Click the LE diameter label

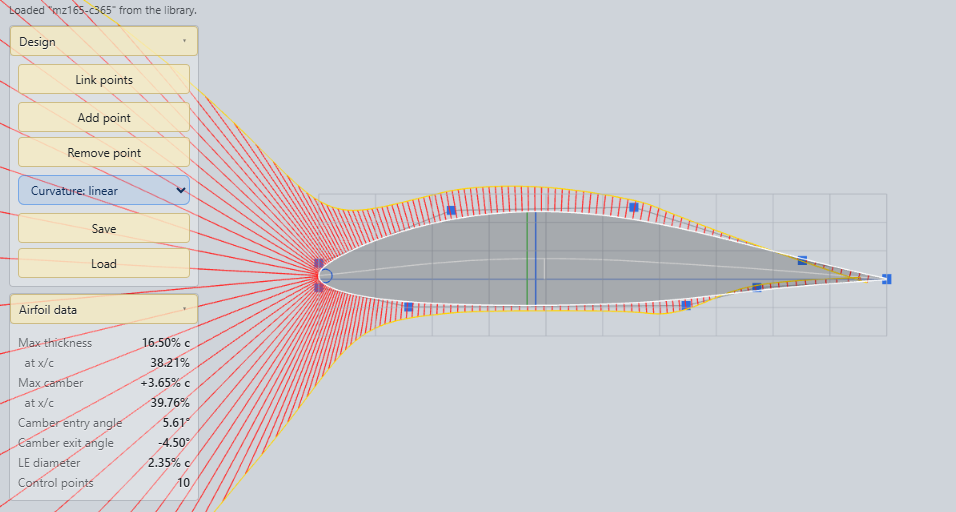coord(49,463)
